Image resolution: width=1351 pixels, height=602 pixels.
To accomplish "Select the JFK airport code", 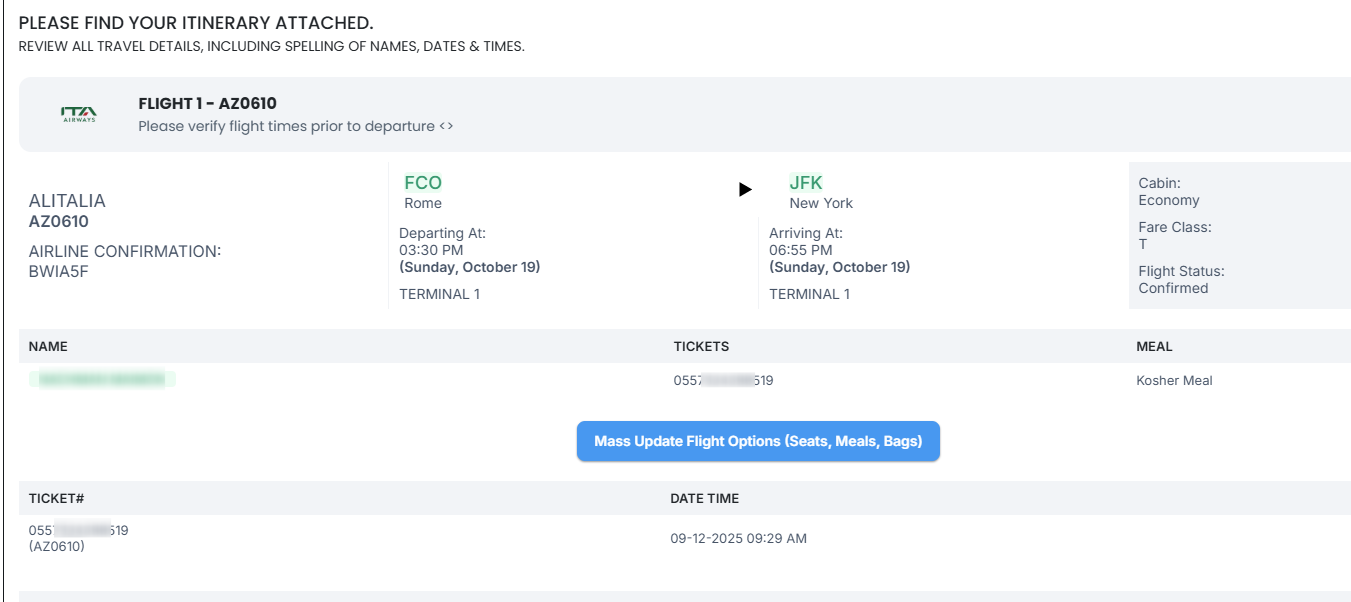I will 806,183.
